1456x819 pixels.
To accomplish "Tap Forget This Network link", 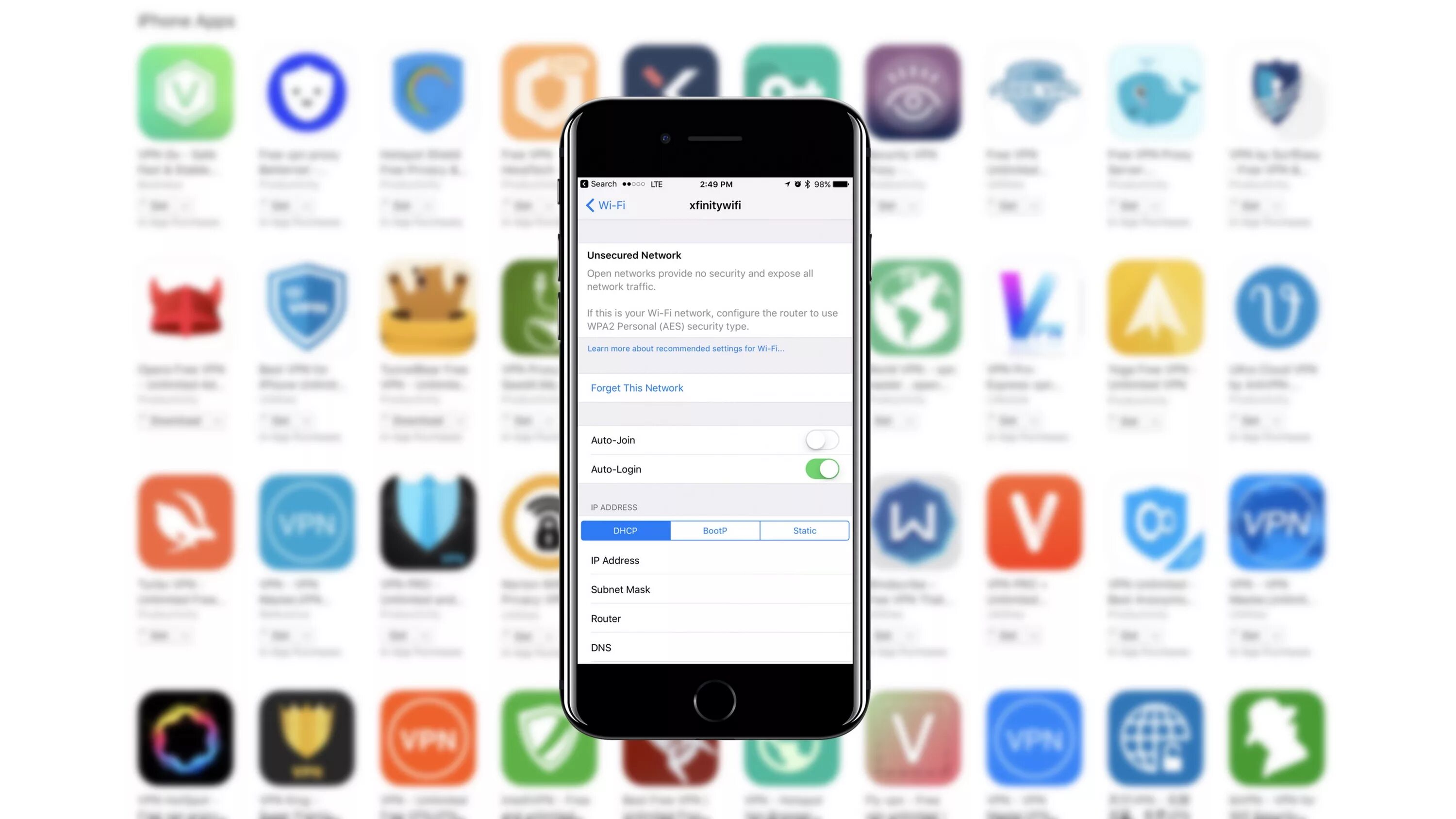I will (637, 387).
